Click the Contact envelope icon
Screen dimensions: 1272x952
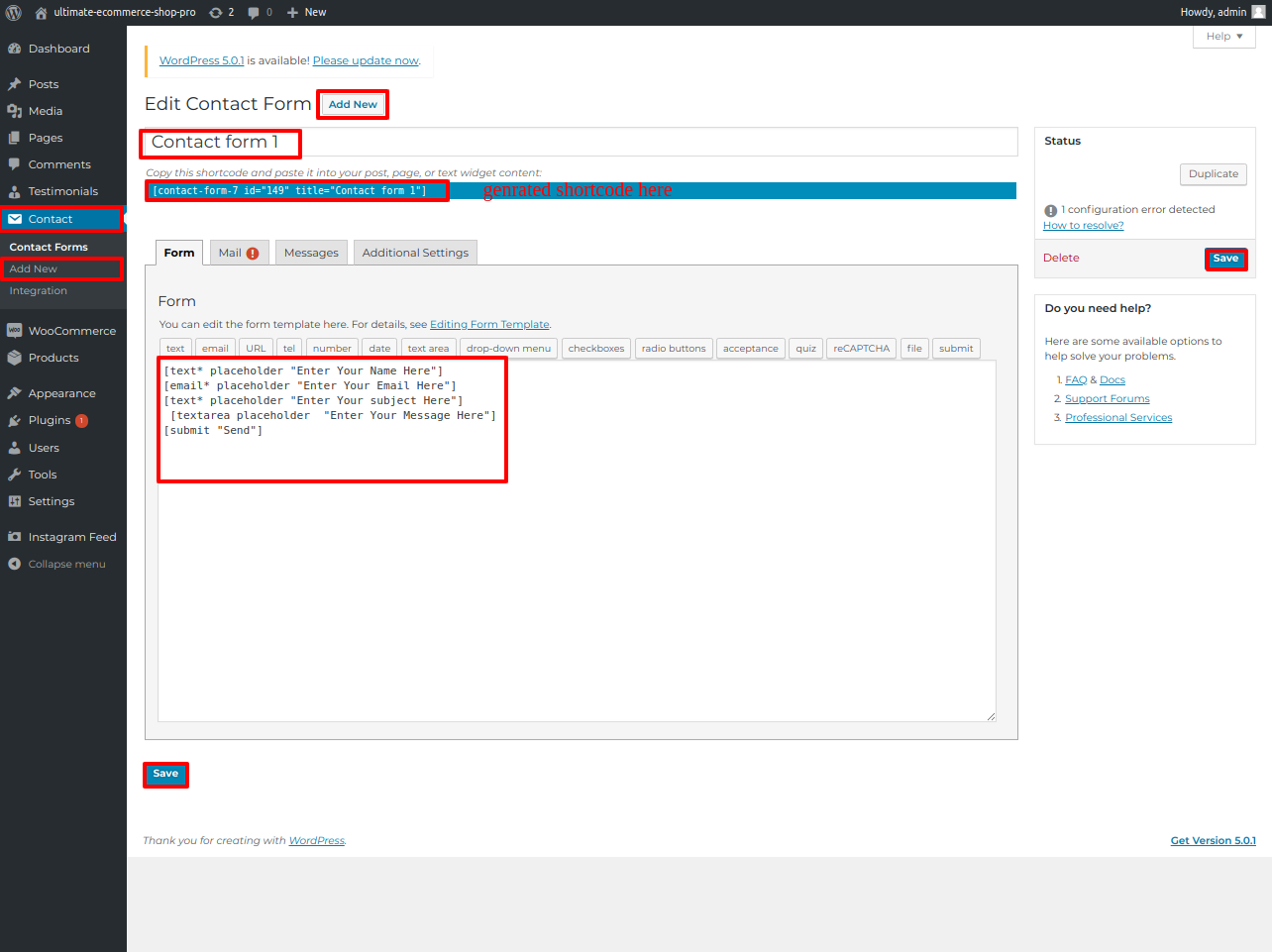point(15,219)
